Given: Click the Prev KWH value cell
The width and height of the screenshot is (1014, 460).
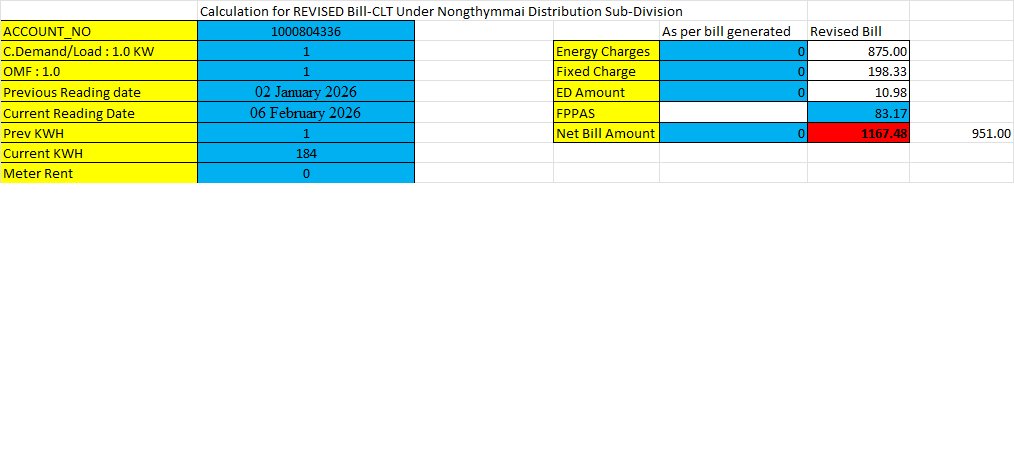Looking at the screenshot, I should tap(306, 133).
